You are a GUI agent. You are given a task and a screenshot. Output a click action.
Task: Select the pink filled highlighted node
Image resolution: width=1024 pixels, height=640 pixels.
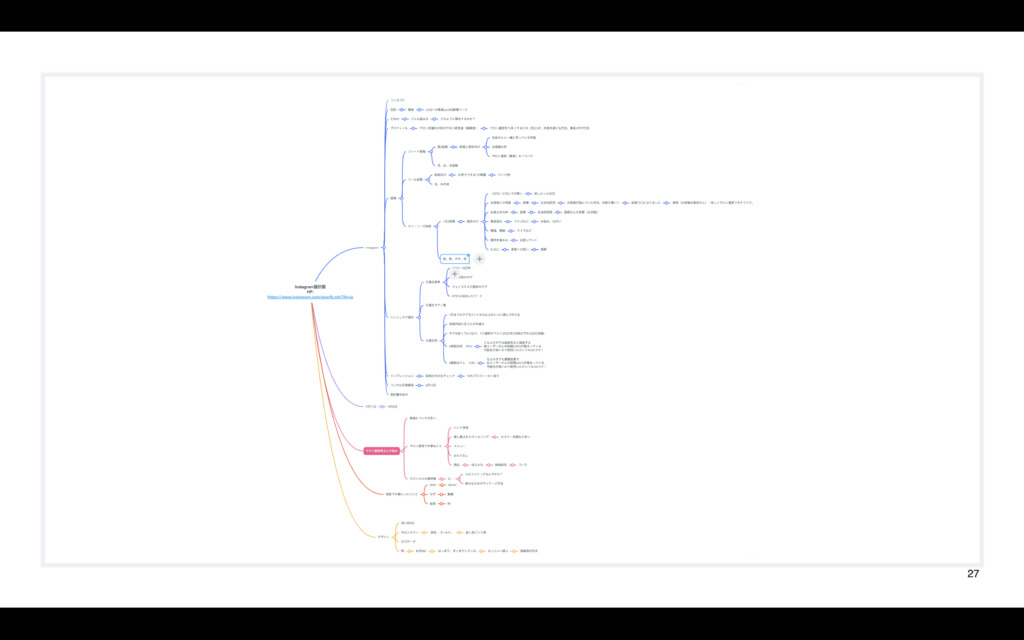(381, 451)
